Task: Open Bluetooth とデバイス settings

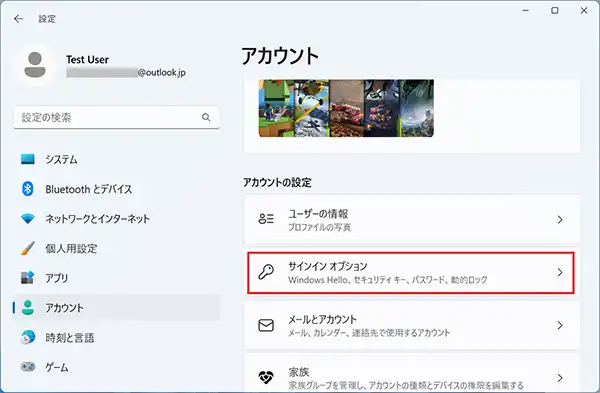Action: pyautogui.click(x=117, y=189)
